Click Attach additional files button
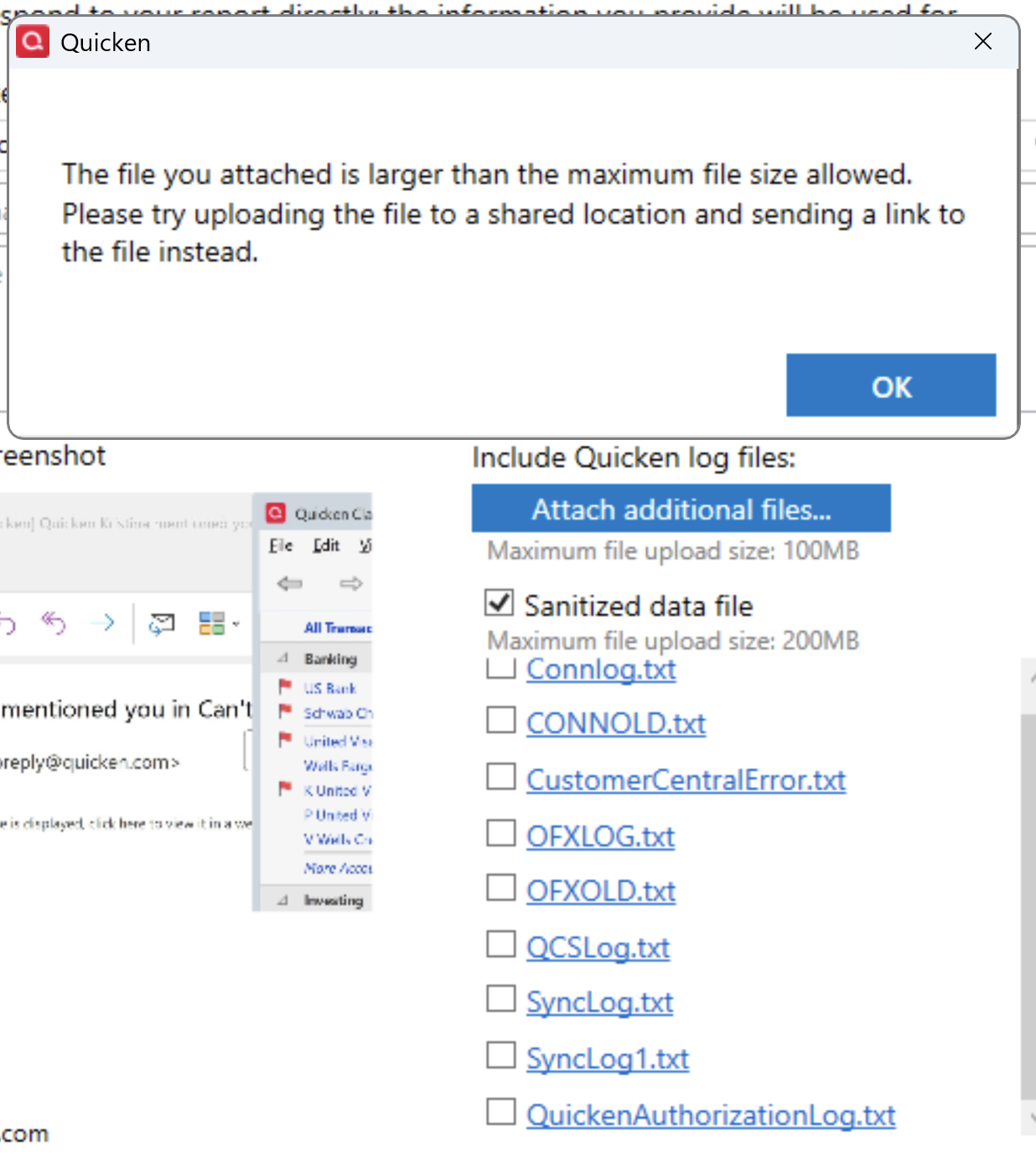Image resolution: width=1036 pixels, height=1164 pixels. coord(681,509)
